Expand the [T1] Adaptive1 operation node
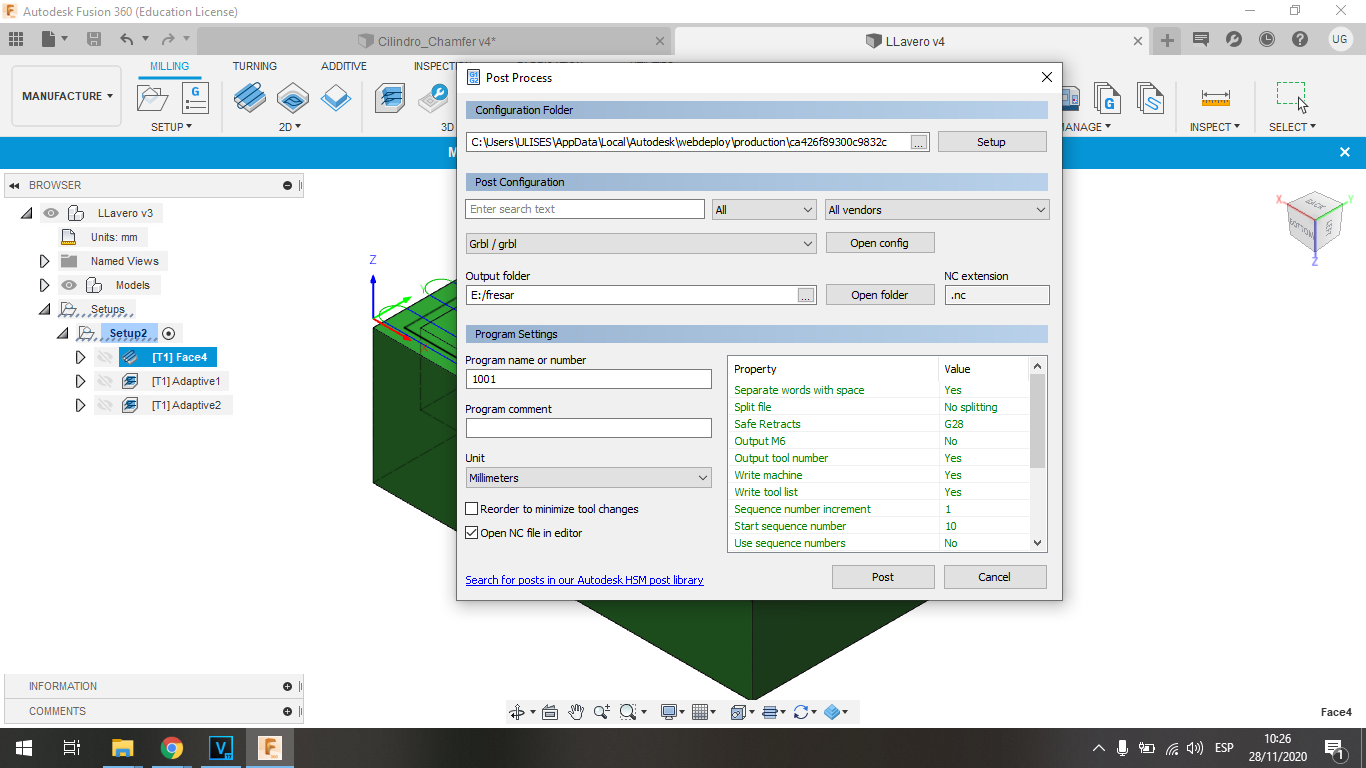 point(81,381)
